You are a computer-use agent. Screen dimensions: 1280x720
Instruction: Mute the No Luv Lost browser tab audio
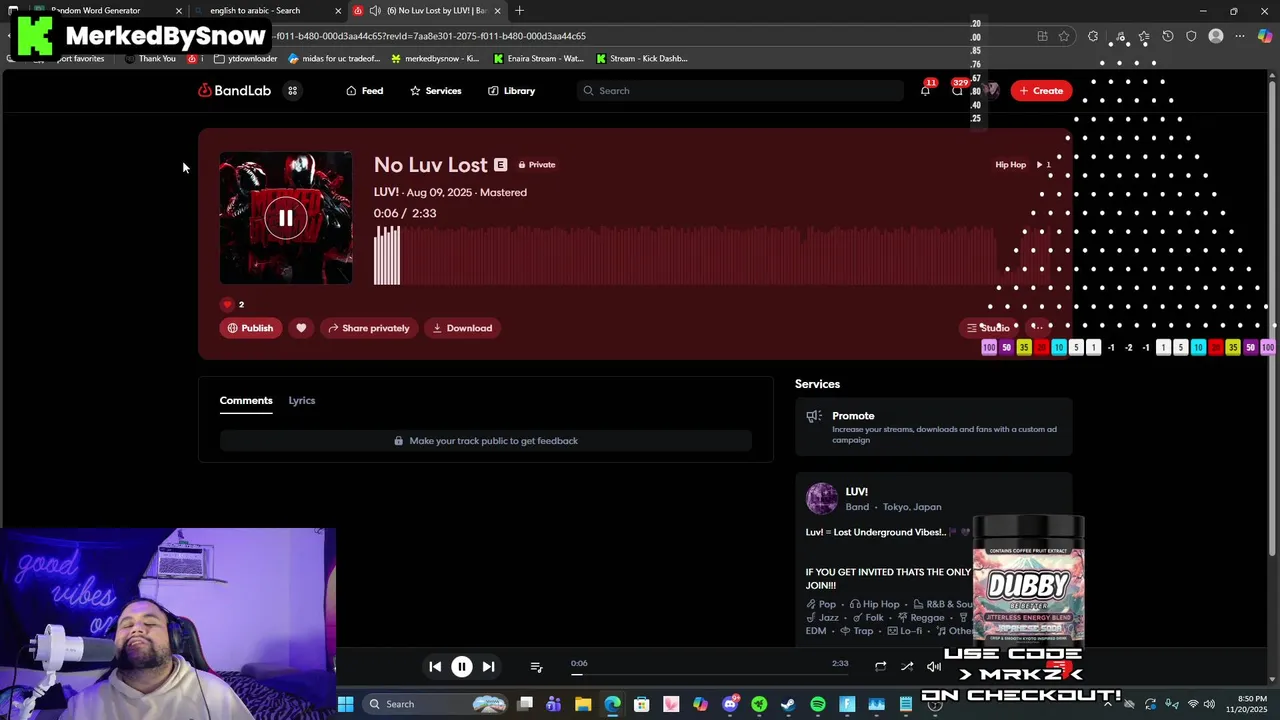pyautogui.click(x=374, y=11)
